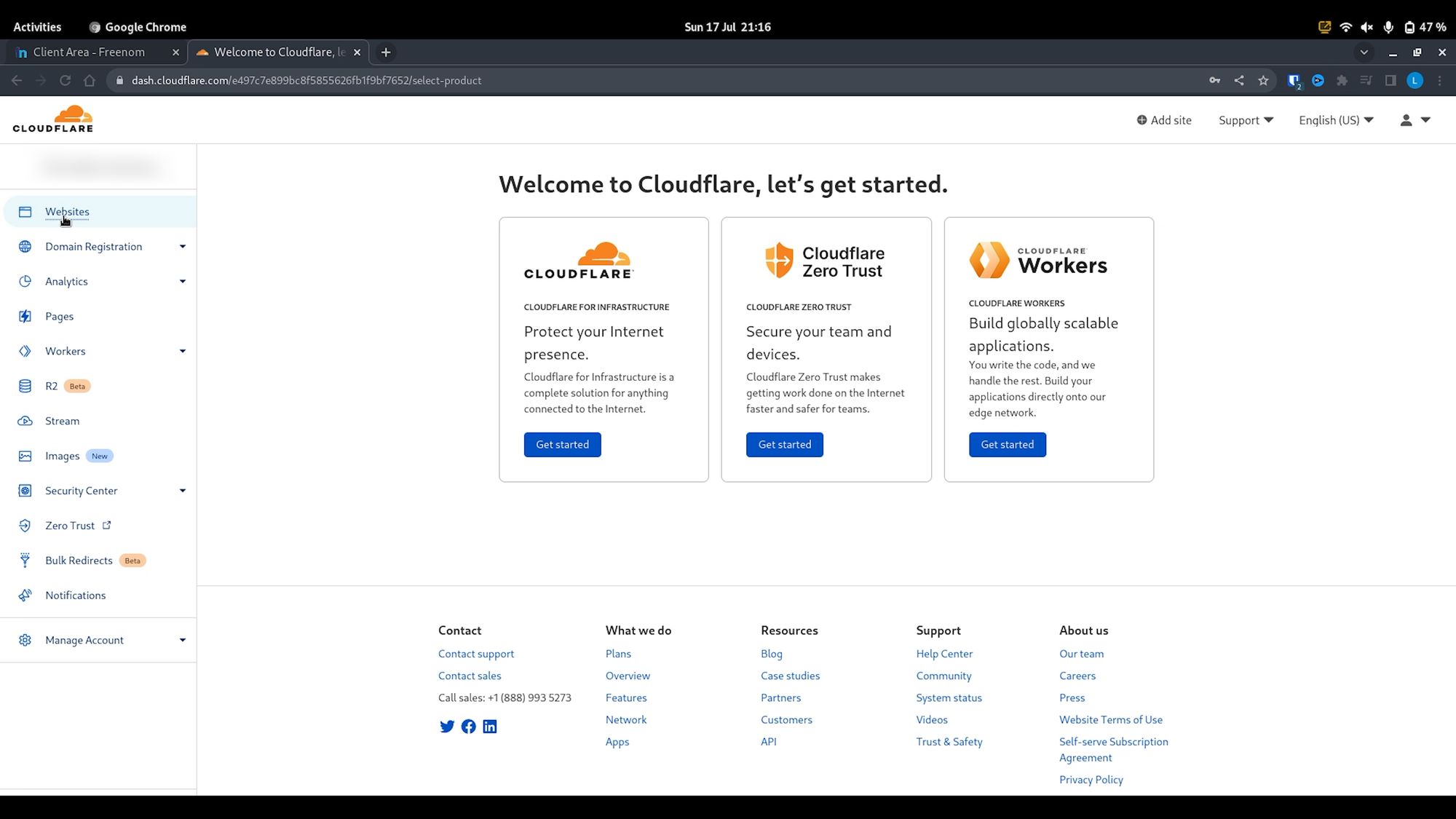Image resolution: width=1456 pixels, height=819 pixels.
Task: Open the user account dropdown
Action: tap(1415, 120)
